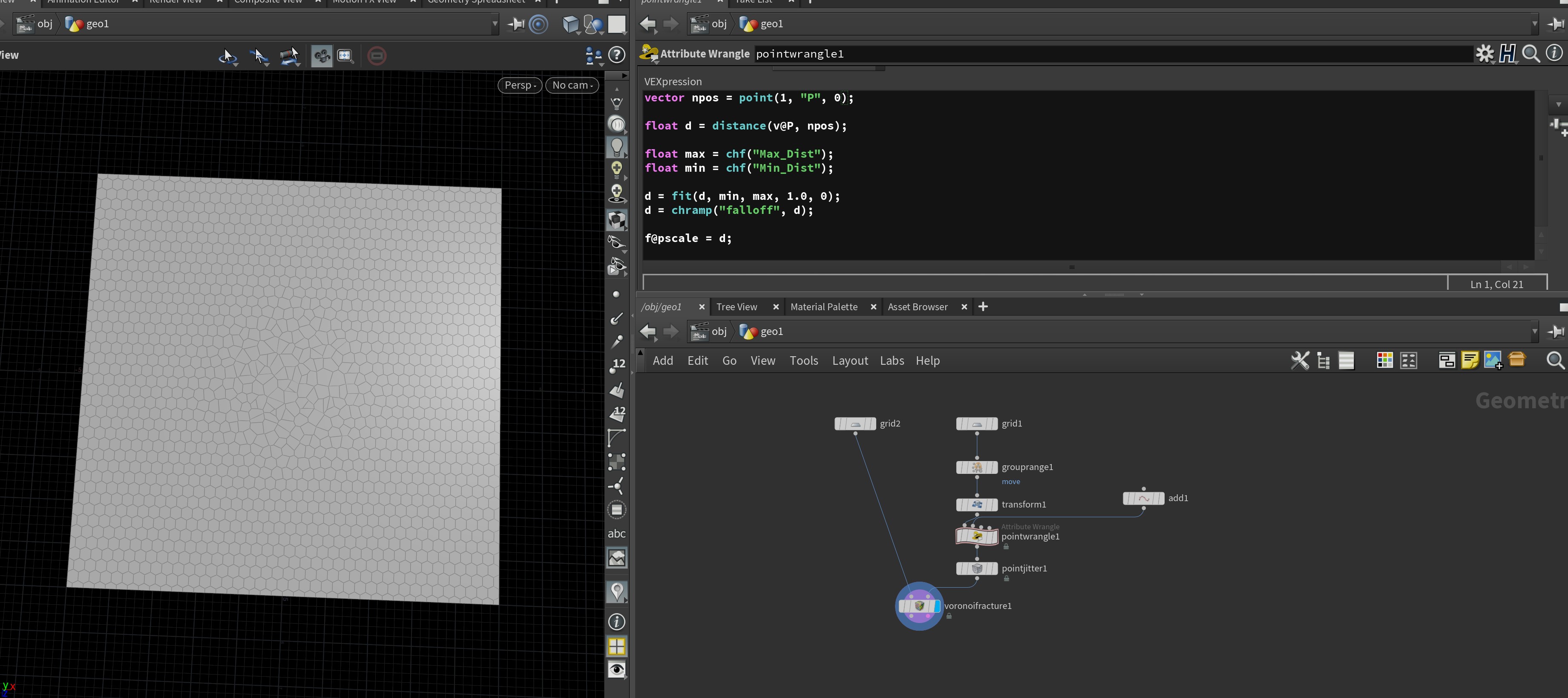Click the gear icon in the Attribute Wrangle header
This screenshot has width=1568, height=698.
point(1484,54)
